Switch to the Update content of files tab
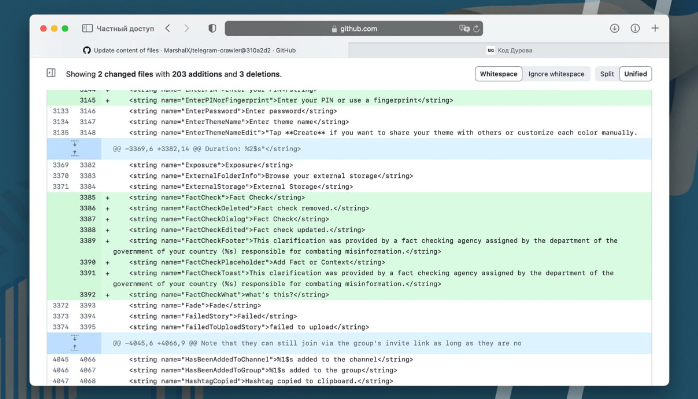698x399 pixels. click(x=189, y=50)
